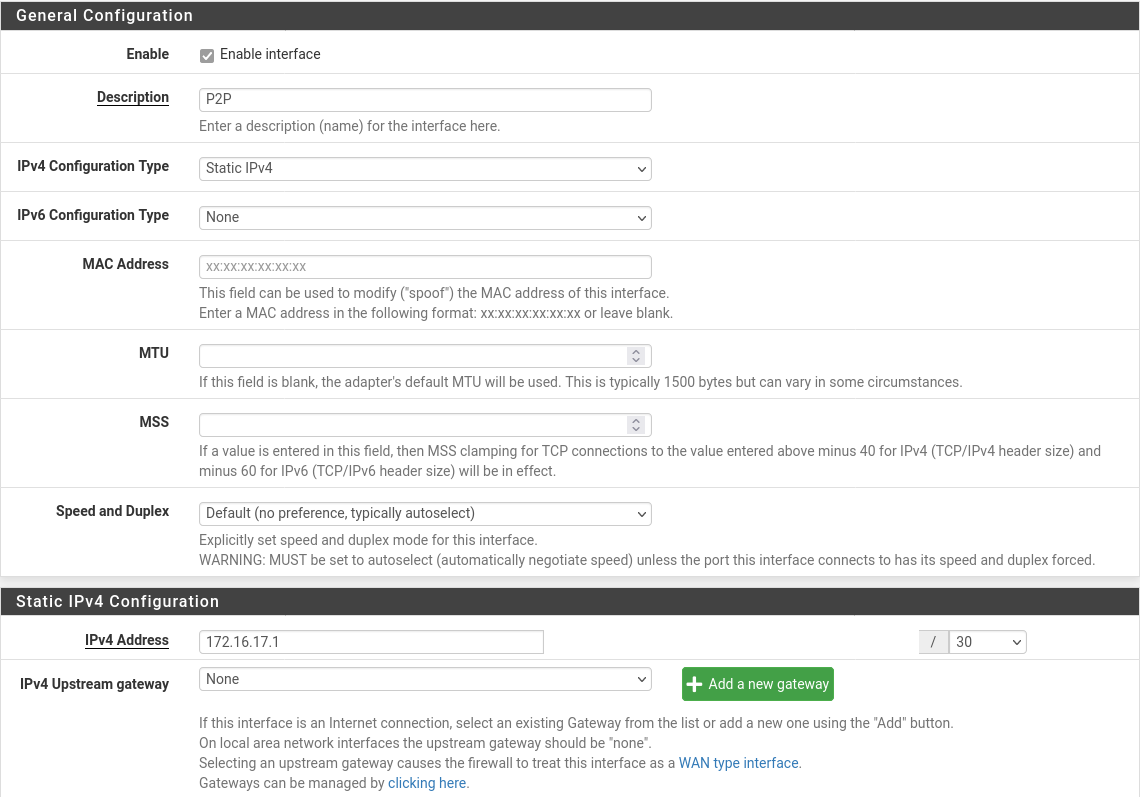Open the WAN type interface link
Viewport: 1140px width, 797px height.
coord(739,763)
